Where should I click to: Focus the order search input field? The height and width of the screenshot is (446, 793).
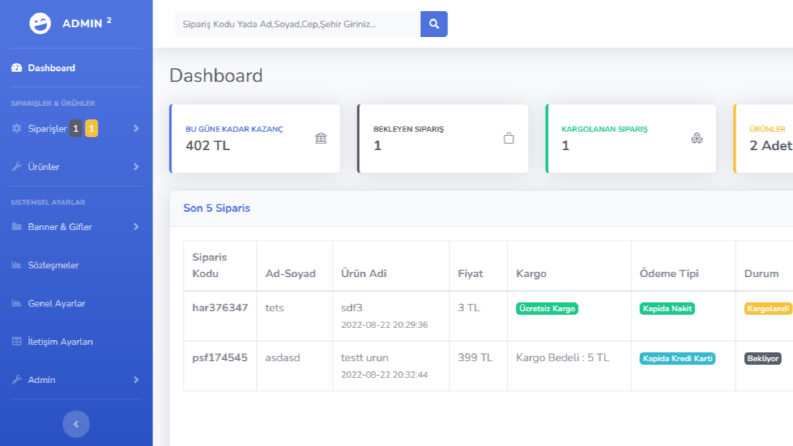(x=297, y=24)
